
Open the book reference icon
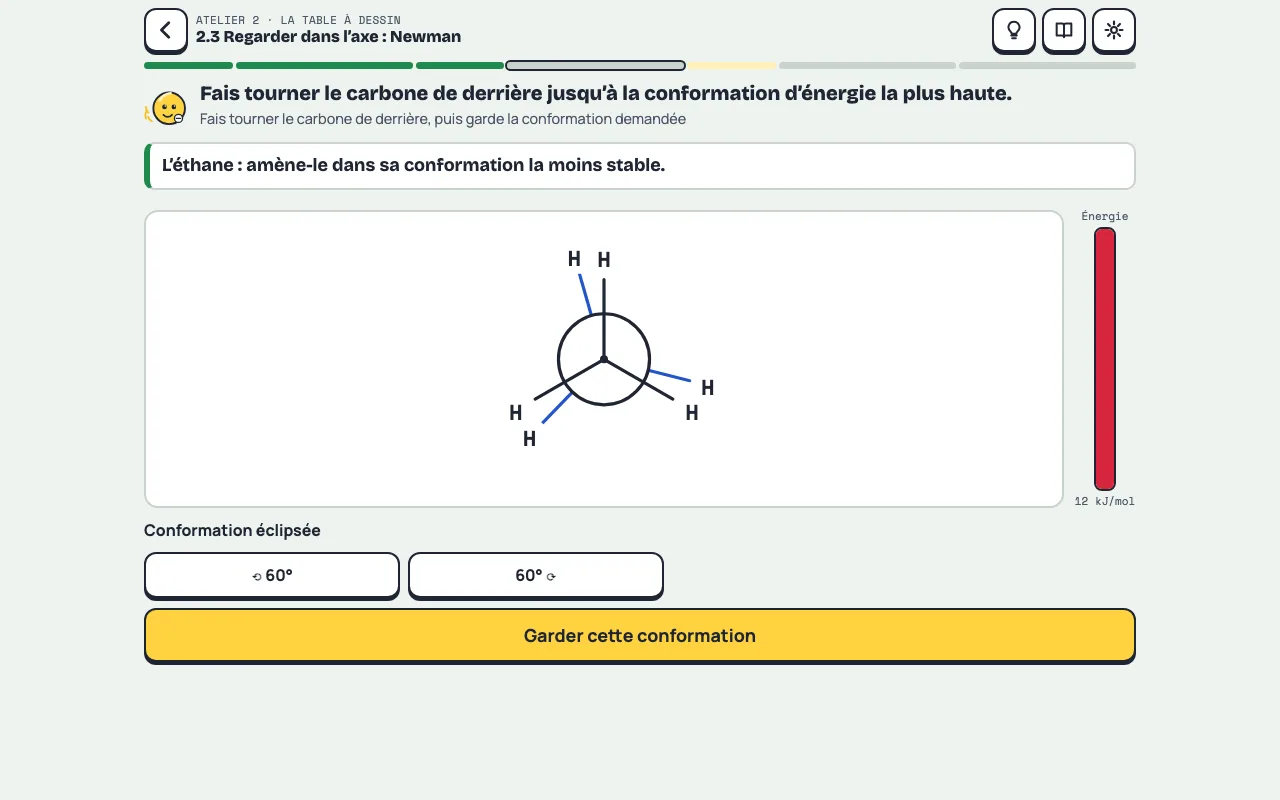(x=1064, y=30)
